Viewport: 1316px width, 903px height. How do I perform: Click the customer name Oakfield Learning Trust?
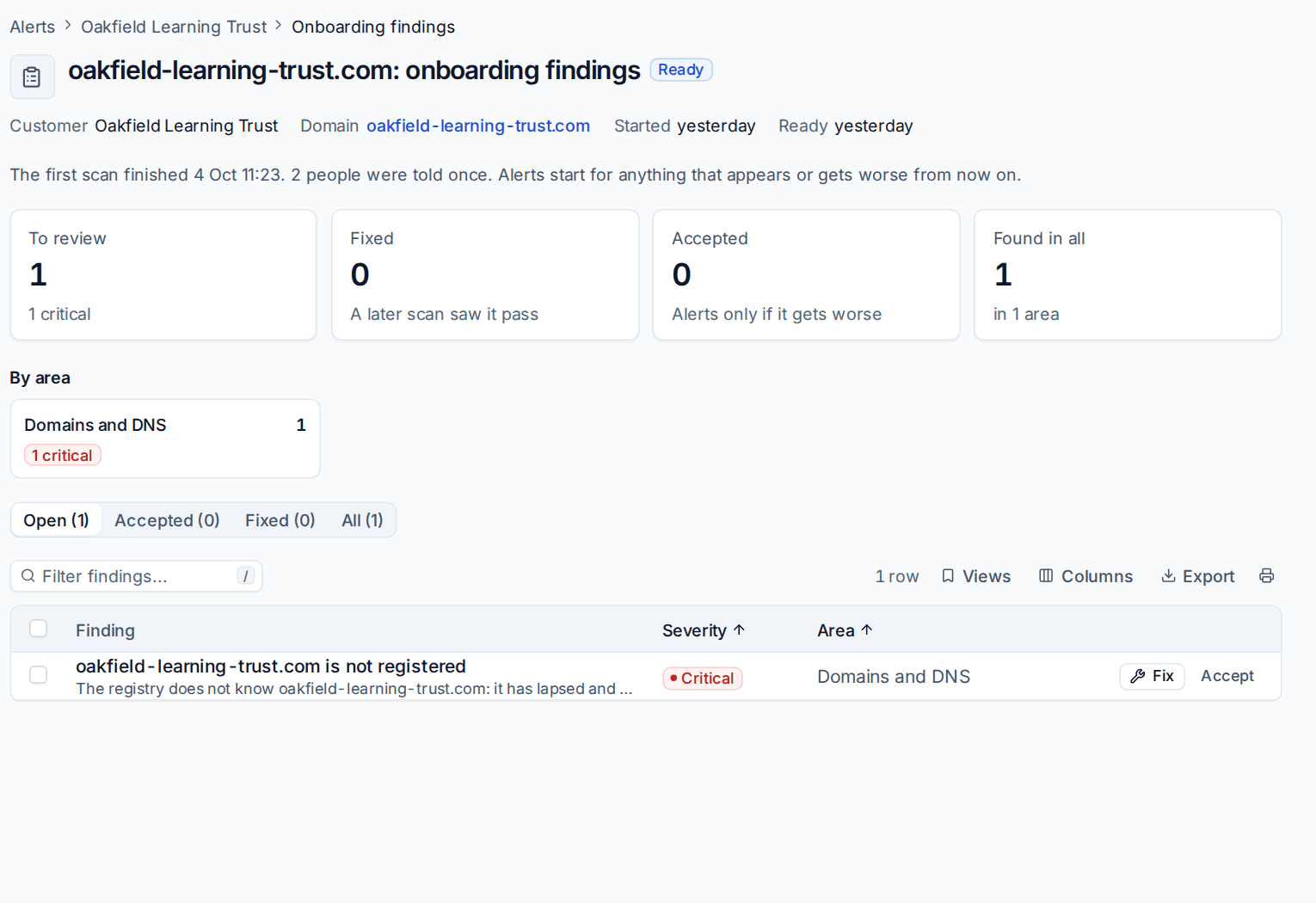(187, 126)
